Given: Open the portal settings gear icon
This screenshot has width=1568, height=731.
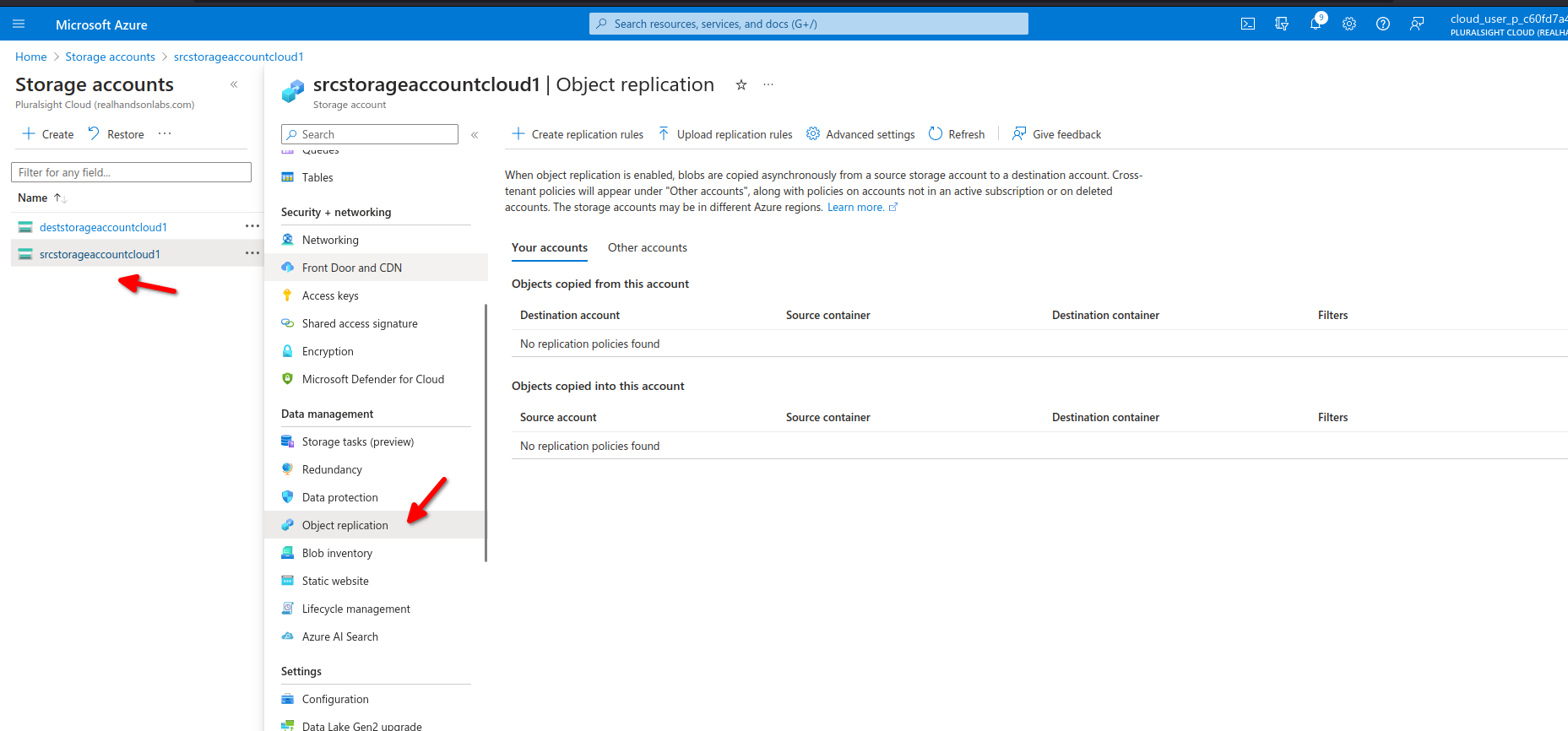Looking at the screenshot, I should coord(1349,24).
